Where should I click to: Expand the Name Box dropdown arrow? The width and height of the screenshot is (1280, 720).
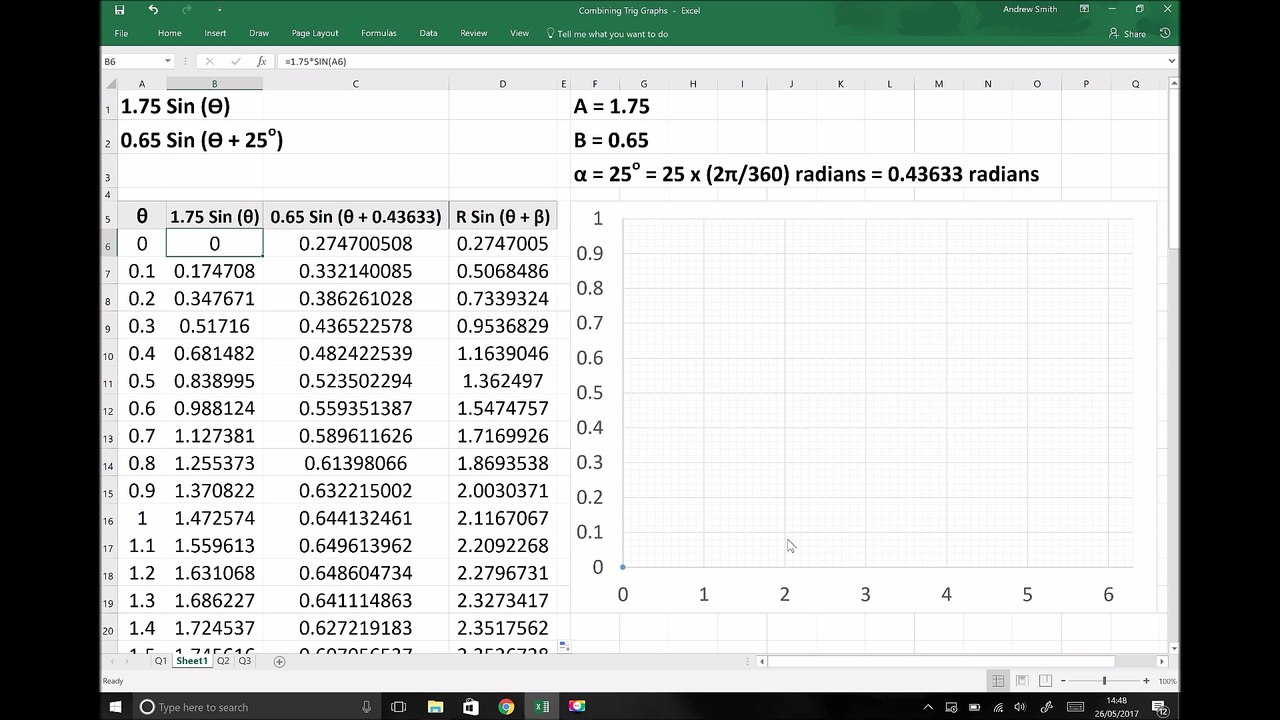(x=168, y=61)
